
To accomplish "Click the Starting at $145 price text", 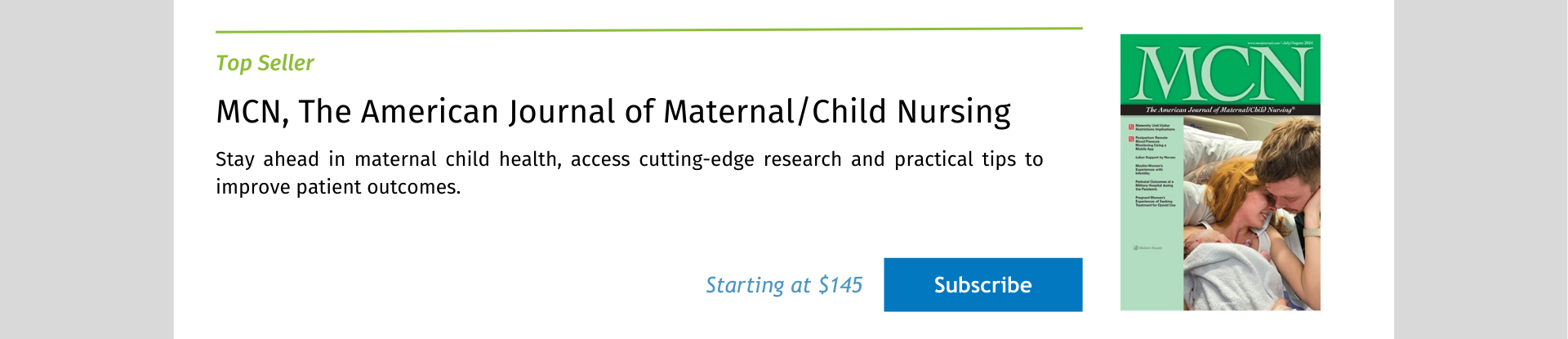I will [x=784, y=285].
